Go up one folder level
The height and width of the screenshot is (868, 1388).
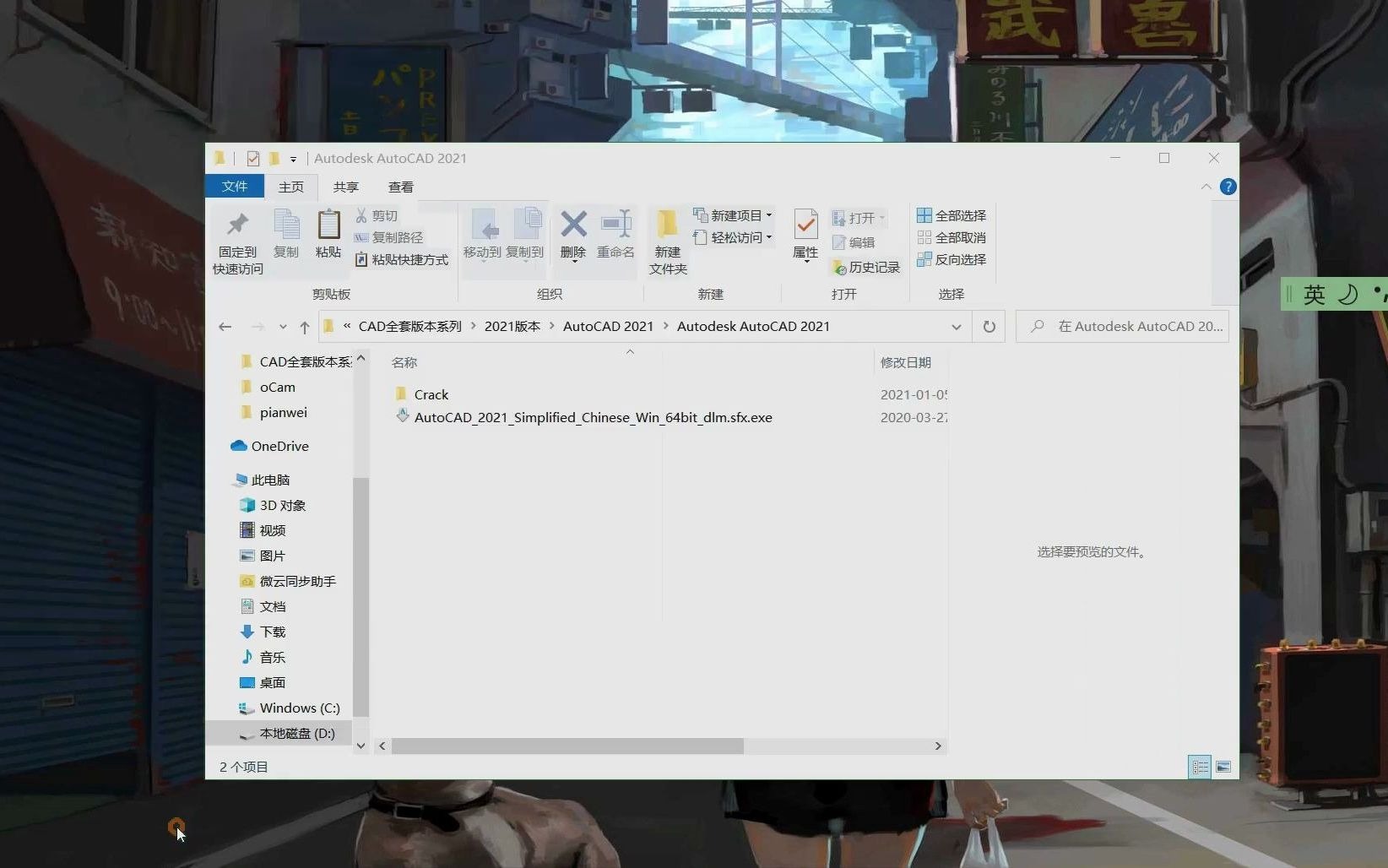[x=304, y=327]
